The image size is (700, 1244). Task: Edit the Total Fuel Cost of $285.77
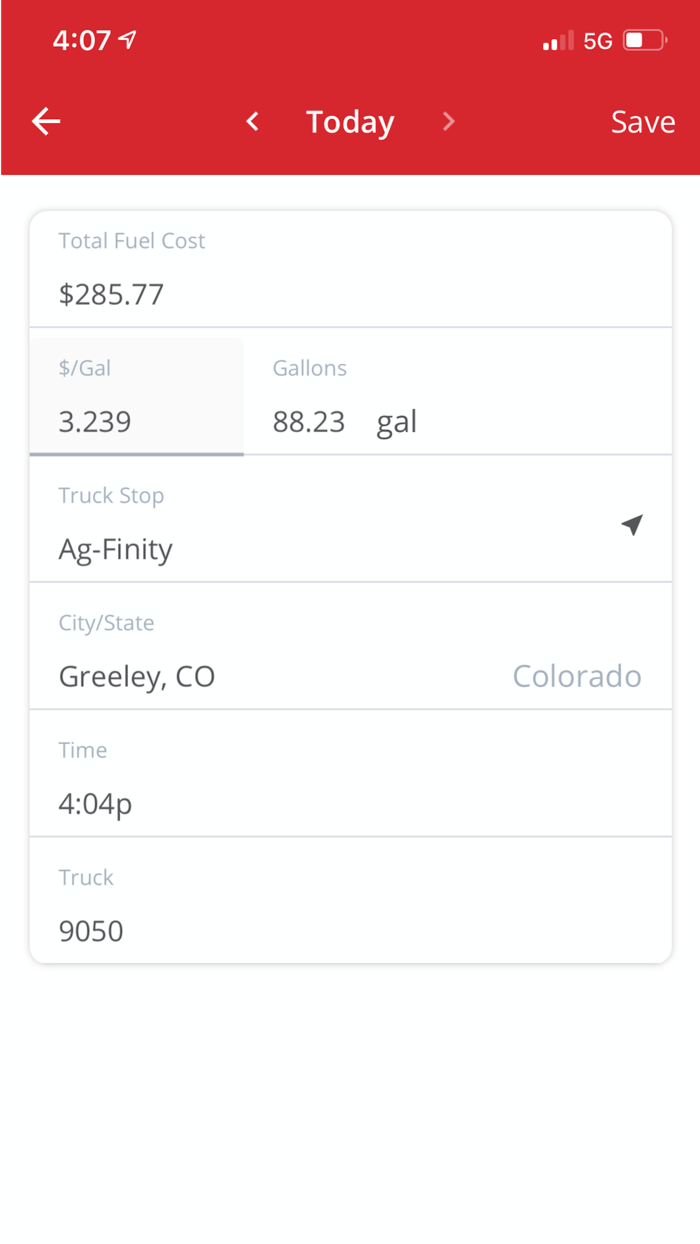click(x=109, y=294)
